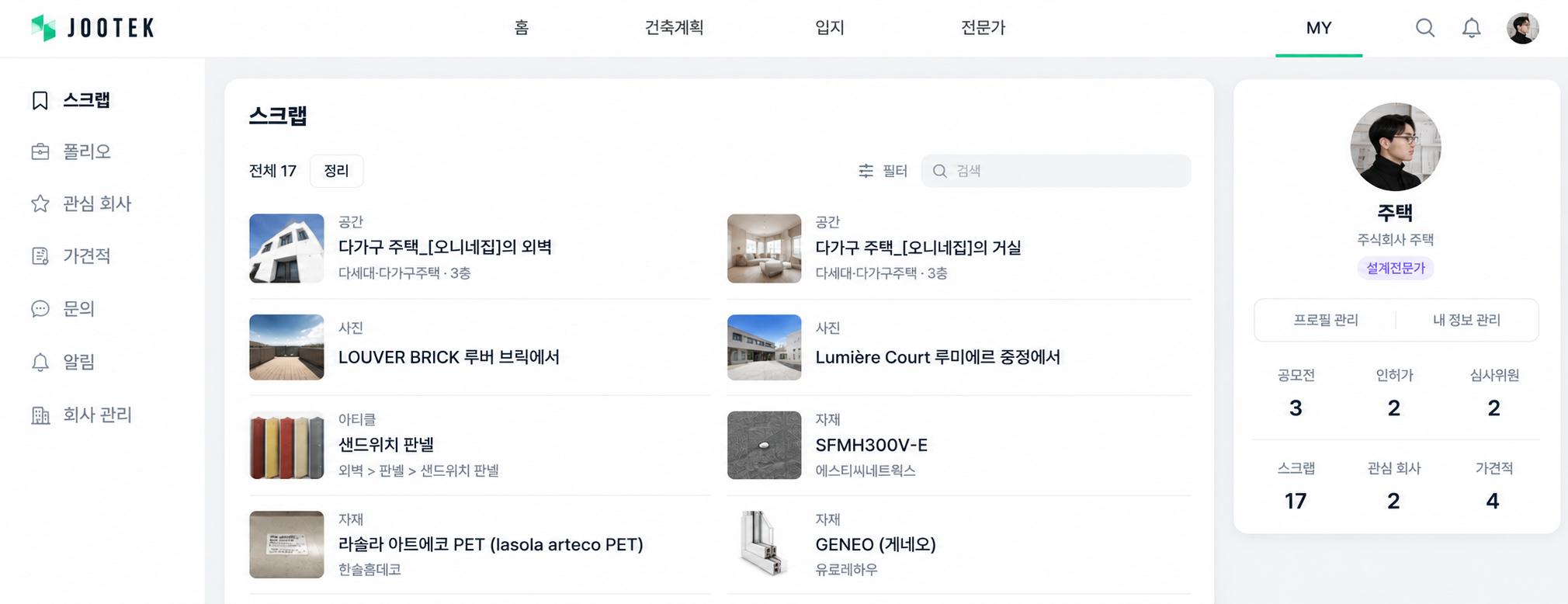Open 회사 관리 building icon
The height and width of the screenshot is (604, 1568).
tap(40, 415)
